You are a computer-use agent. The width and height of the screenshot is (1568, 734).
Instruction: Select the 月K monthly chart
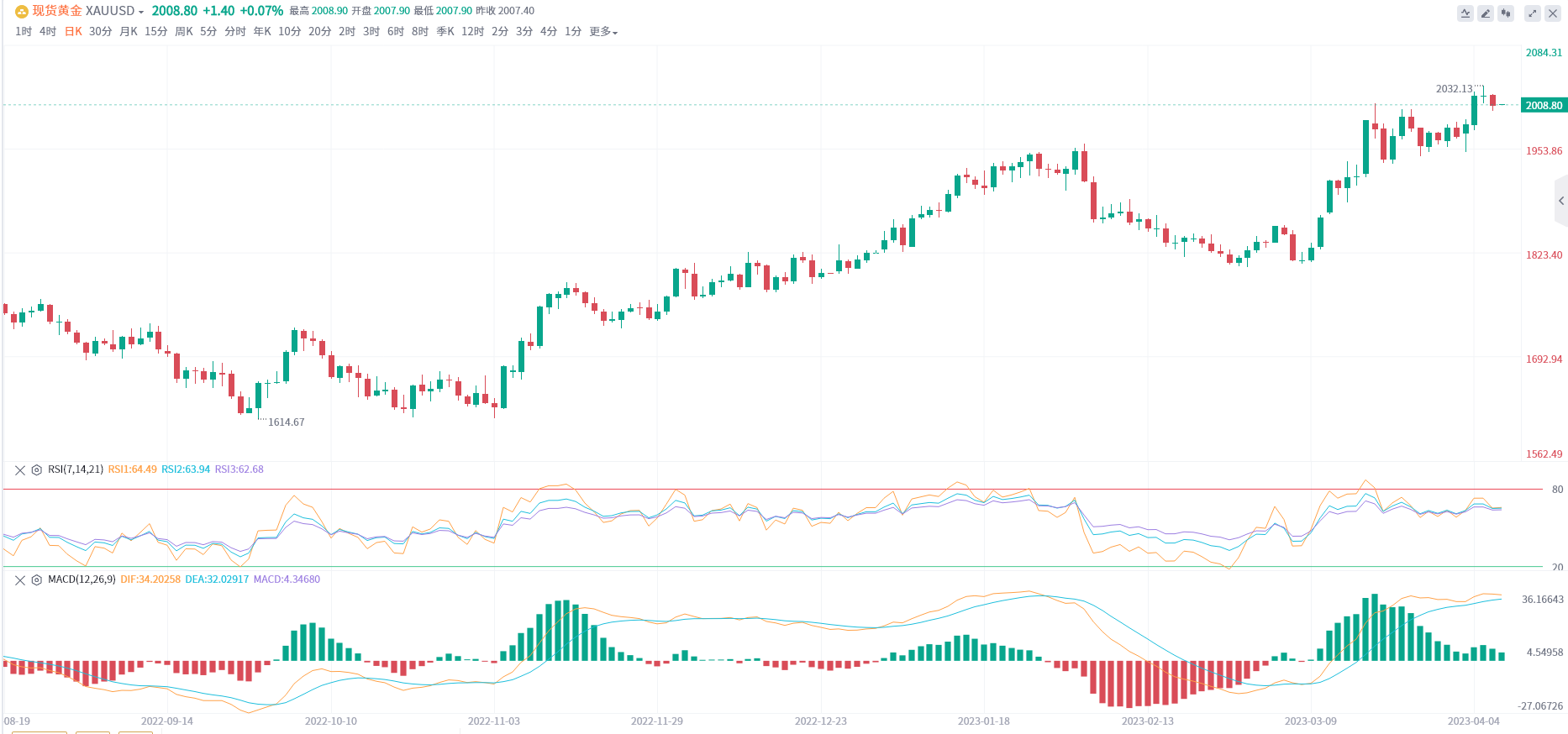pos(128,32)
